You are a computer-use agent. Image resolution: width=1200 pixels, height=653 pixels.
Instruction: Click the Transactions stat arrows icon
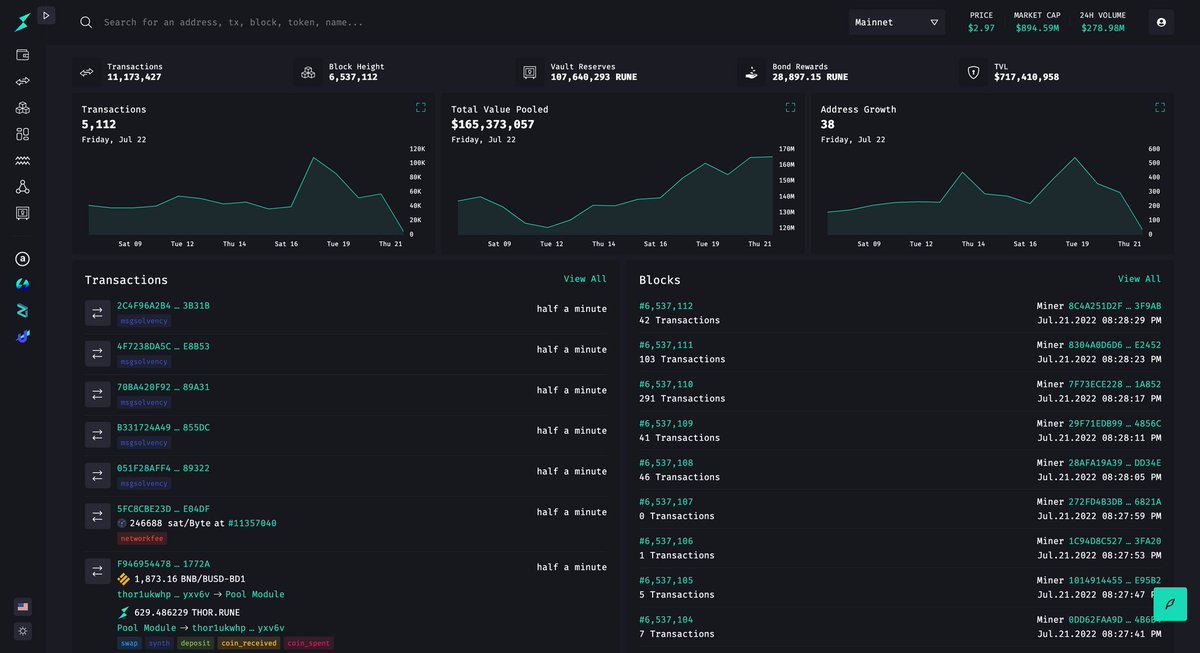point(87,72)
